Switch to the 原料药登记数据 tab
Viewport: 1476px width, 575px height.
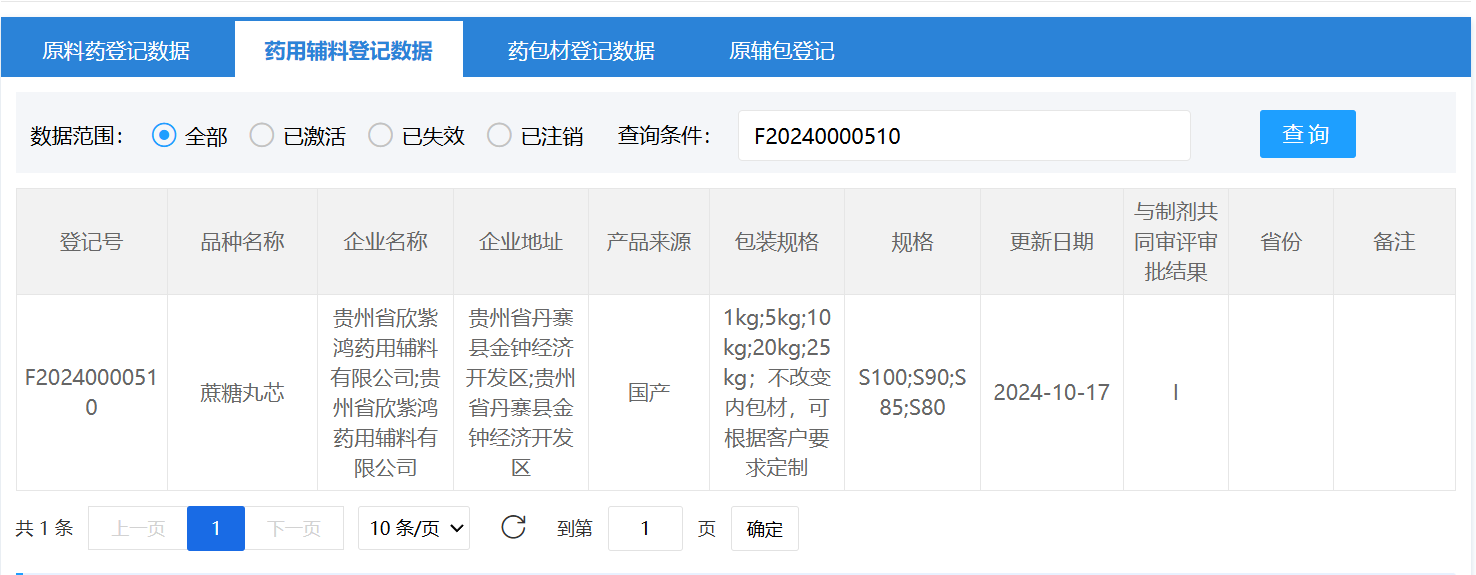(116, 51)
